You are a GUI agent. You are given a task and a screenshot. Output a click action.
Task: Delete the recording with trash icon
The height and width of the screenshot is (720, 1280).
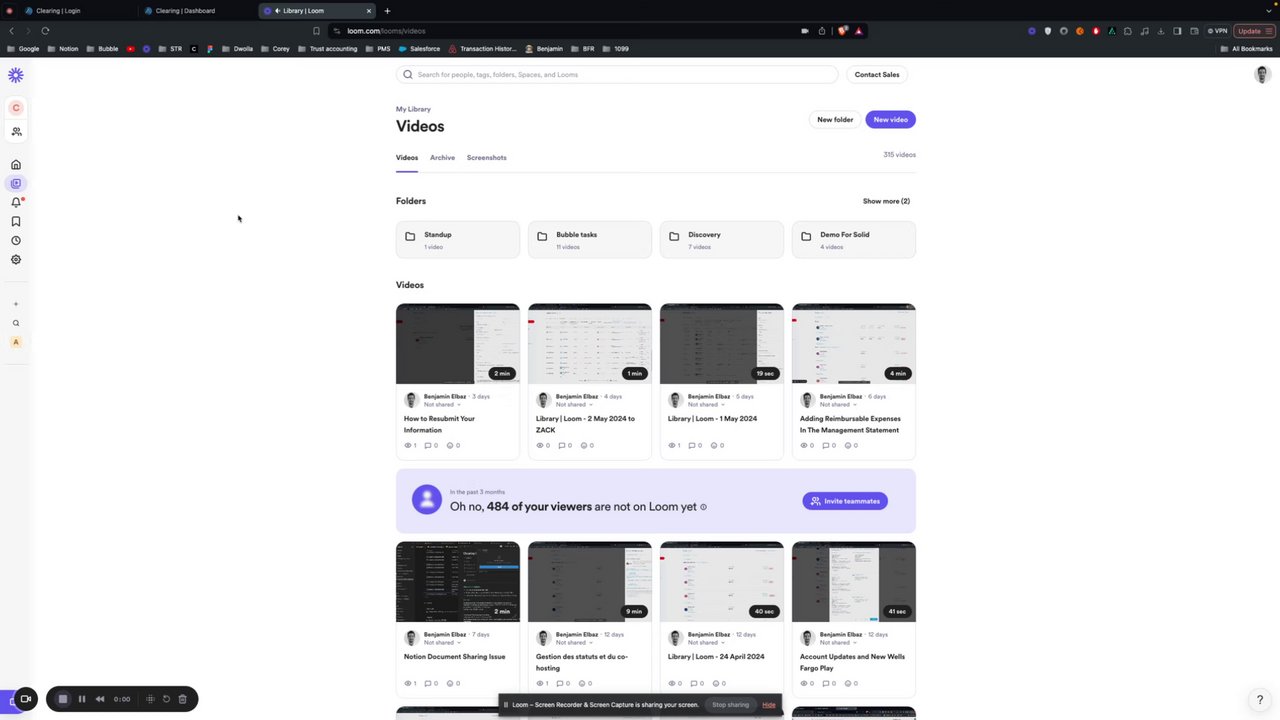(x=182, y=699)
